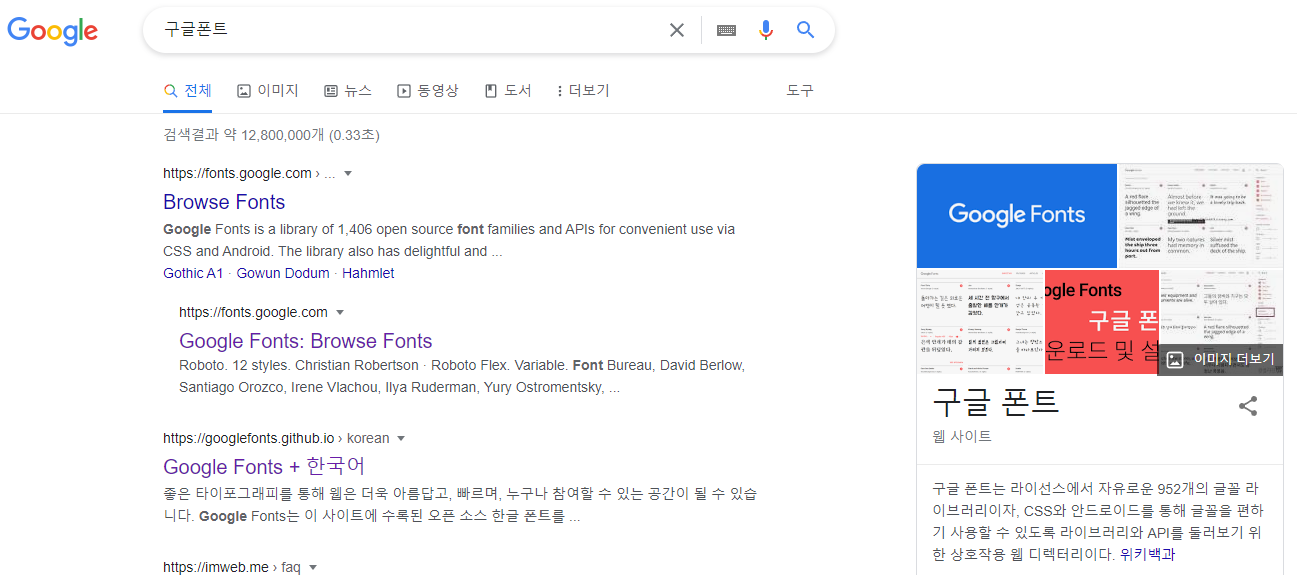
Task: Open the top-right font specimen thumbnail
Action: (x=1200, y=215)
